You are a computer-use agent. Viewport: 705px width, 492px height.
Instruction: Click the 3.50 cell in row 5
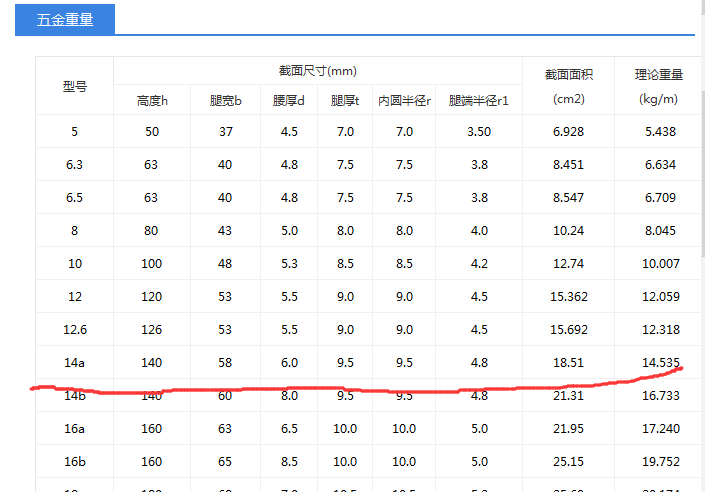tap(479, 132)
